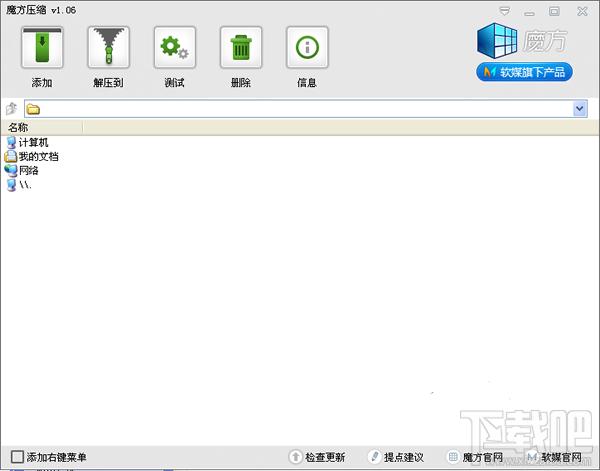600x471 pixels.
Task: Click the 测试 (Test) gears icon
Action: [174, 47]
